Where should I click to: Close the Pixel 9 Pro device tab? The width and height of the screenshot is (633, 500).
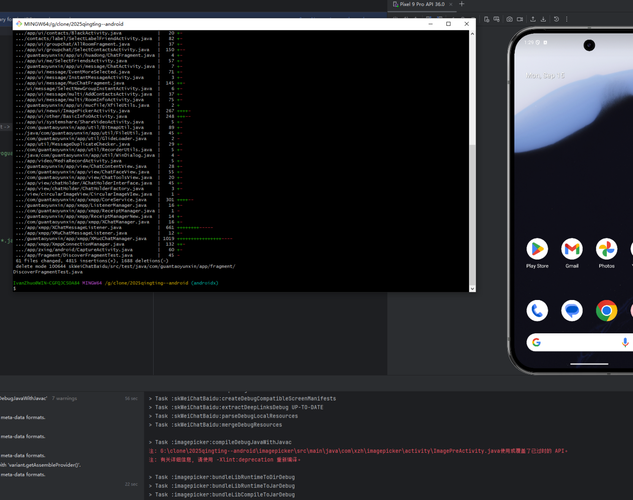tap(451, 4)
